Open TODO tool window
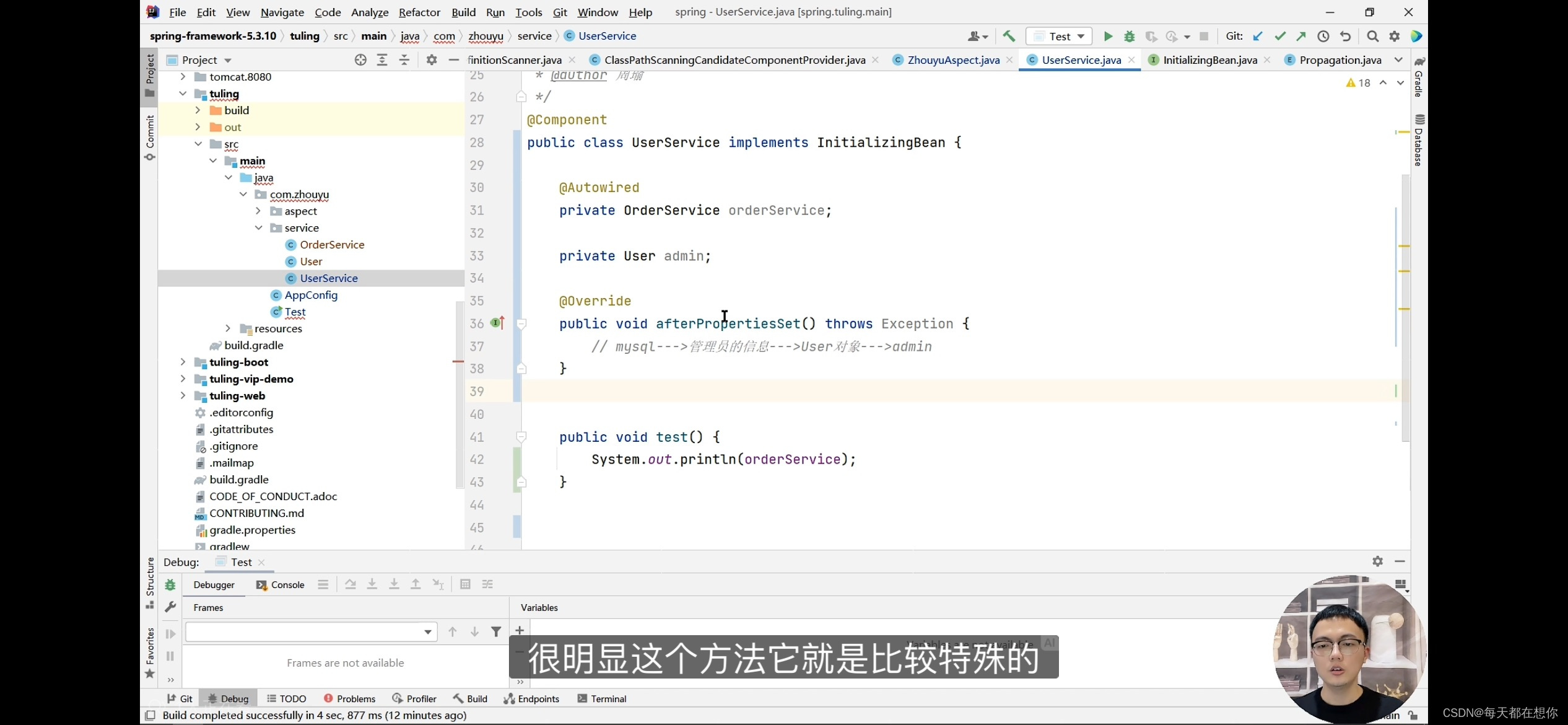1568x725 pixels. (287, 699)
